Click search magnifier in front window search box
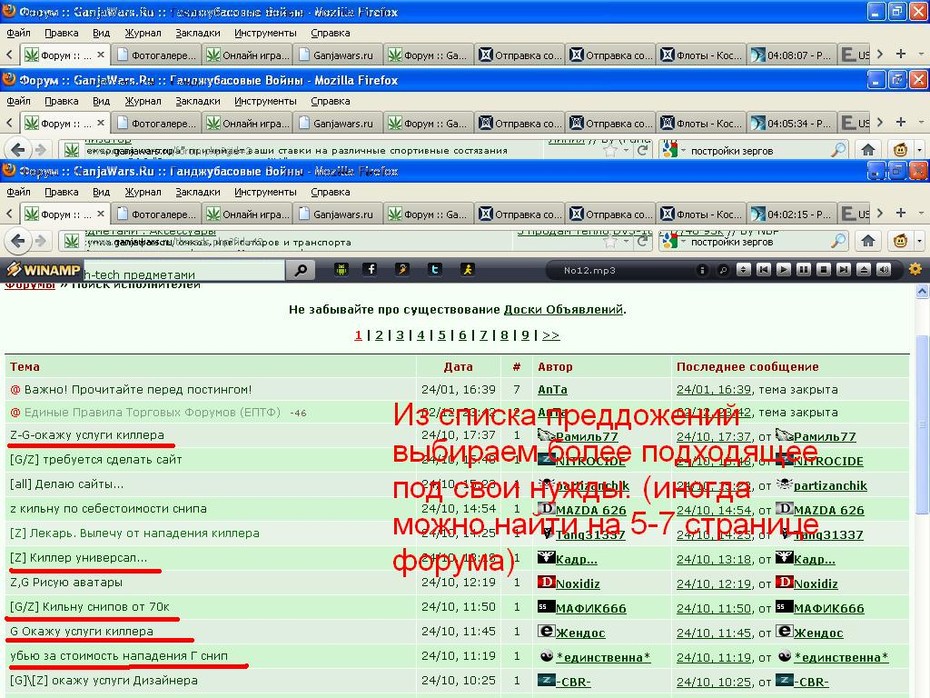 point(838,241)
